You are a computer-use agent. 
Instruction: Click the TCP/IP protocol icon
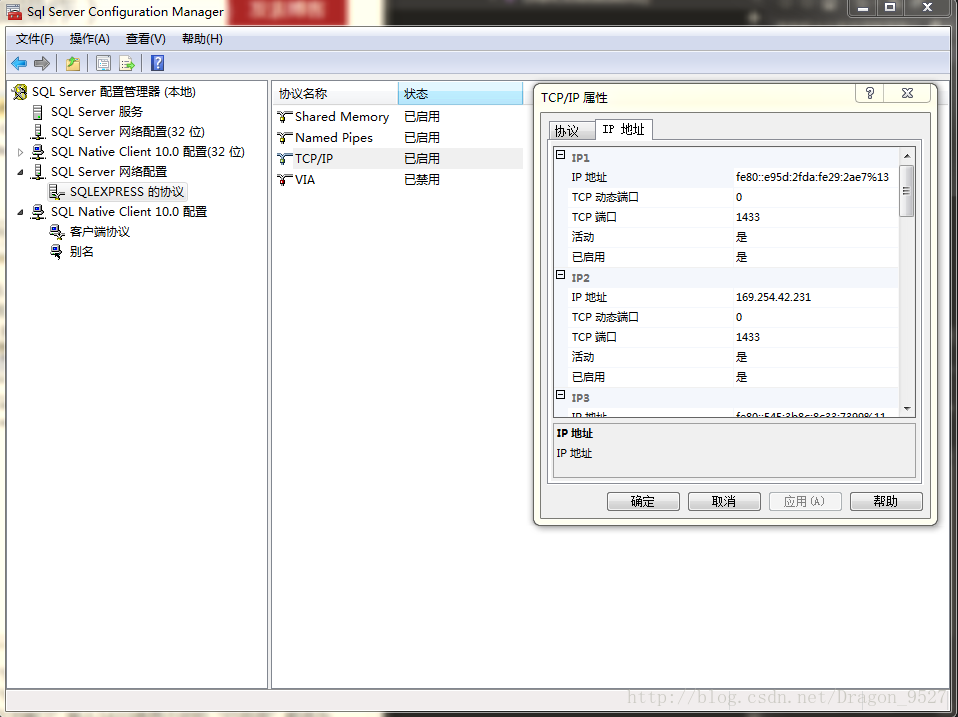(284, 159)
